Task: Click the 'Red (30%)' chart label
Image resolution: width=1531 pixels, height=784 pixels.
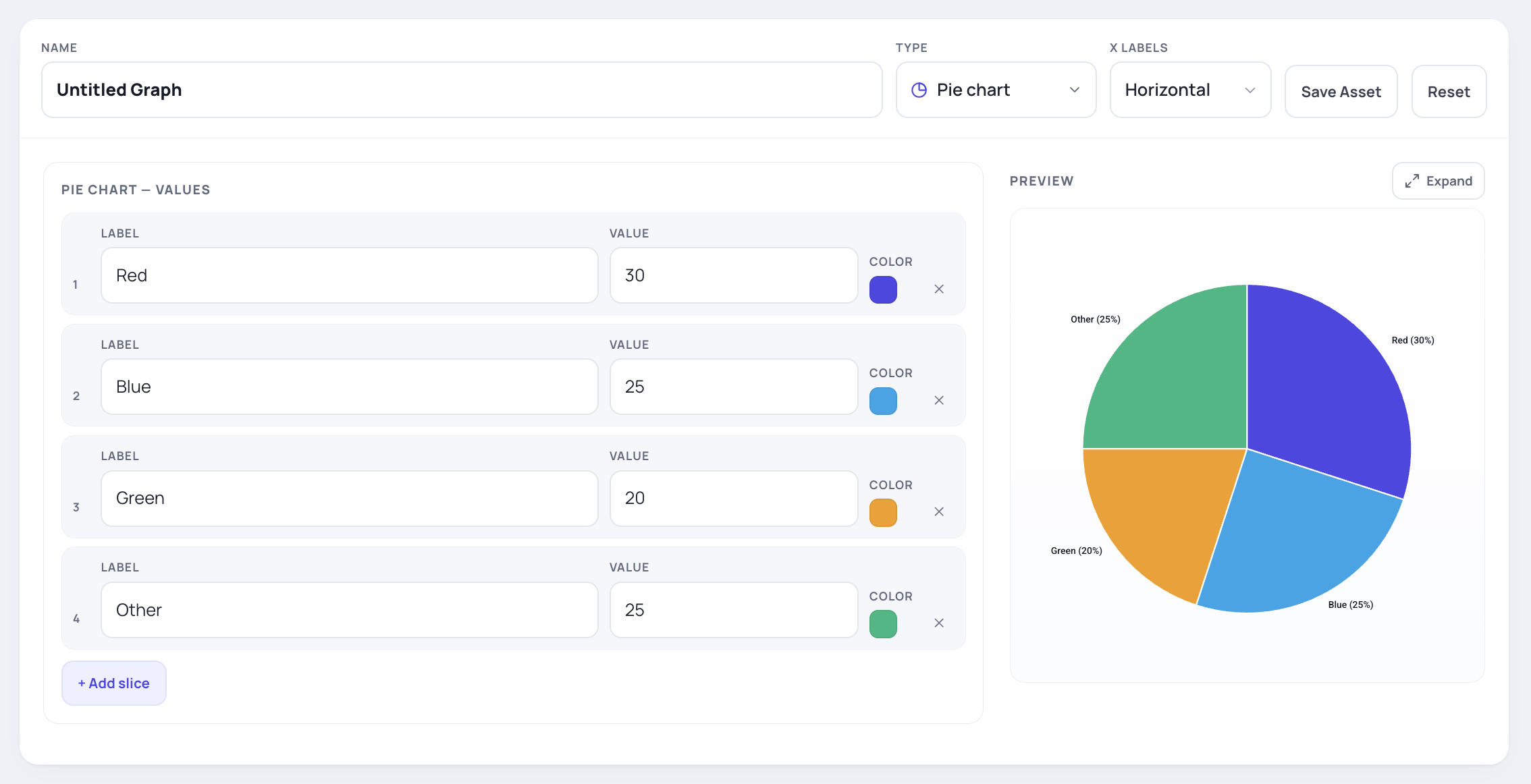Action: click(1413, 340)
